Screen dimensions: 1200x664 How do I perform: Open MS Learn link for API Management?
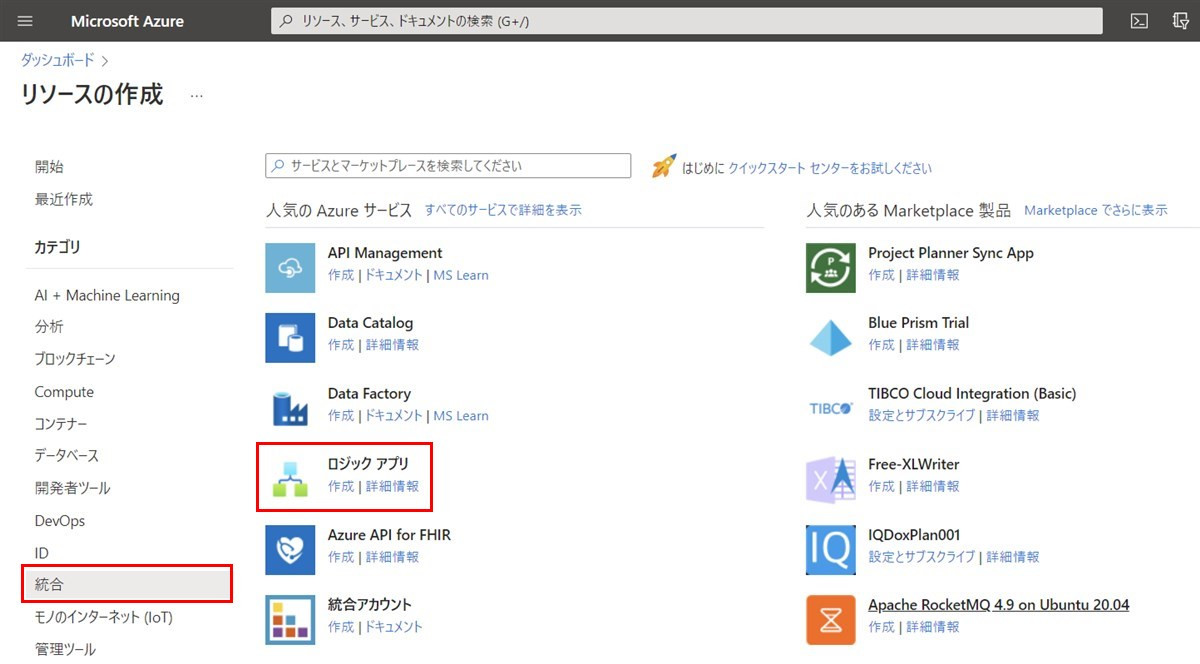click(461, 275)
